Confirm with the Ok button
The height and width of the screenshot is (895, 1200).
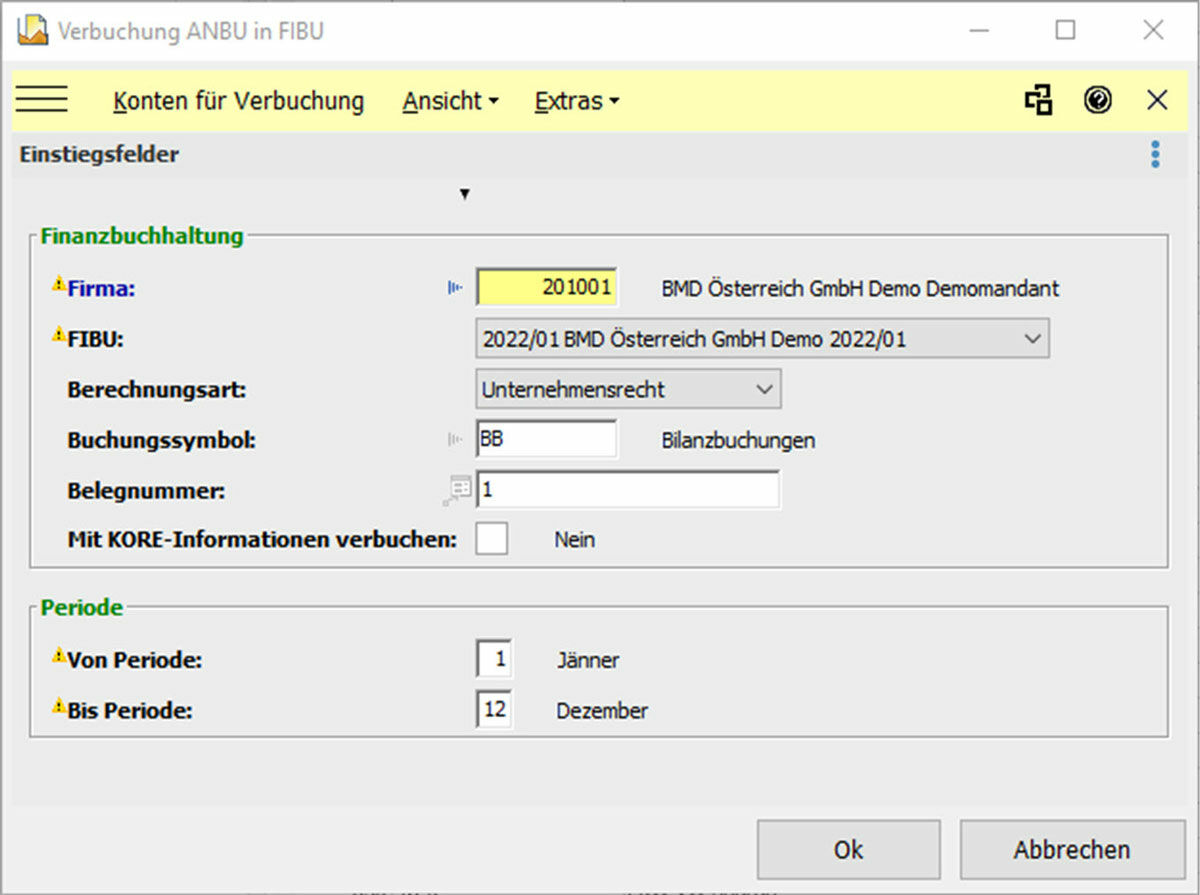click(x=848, y=850)
